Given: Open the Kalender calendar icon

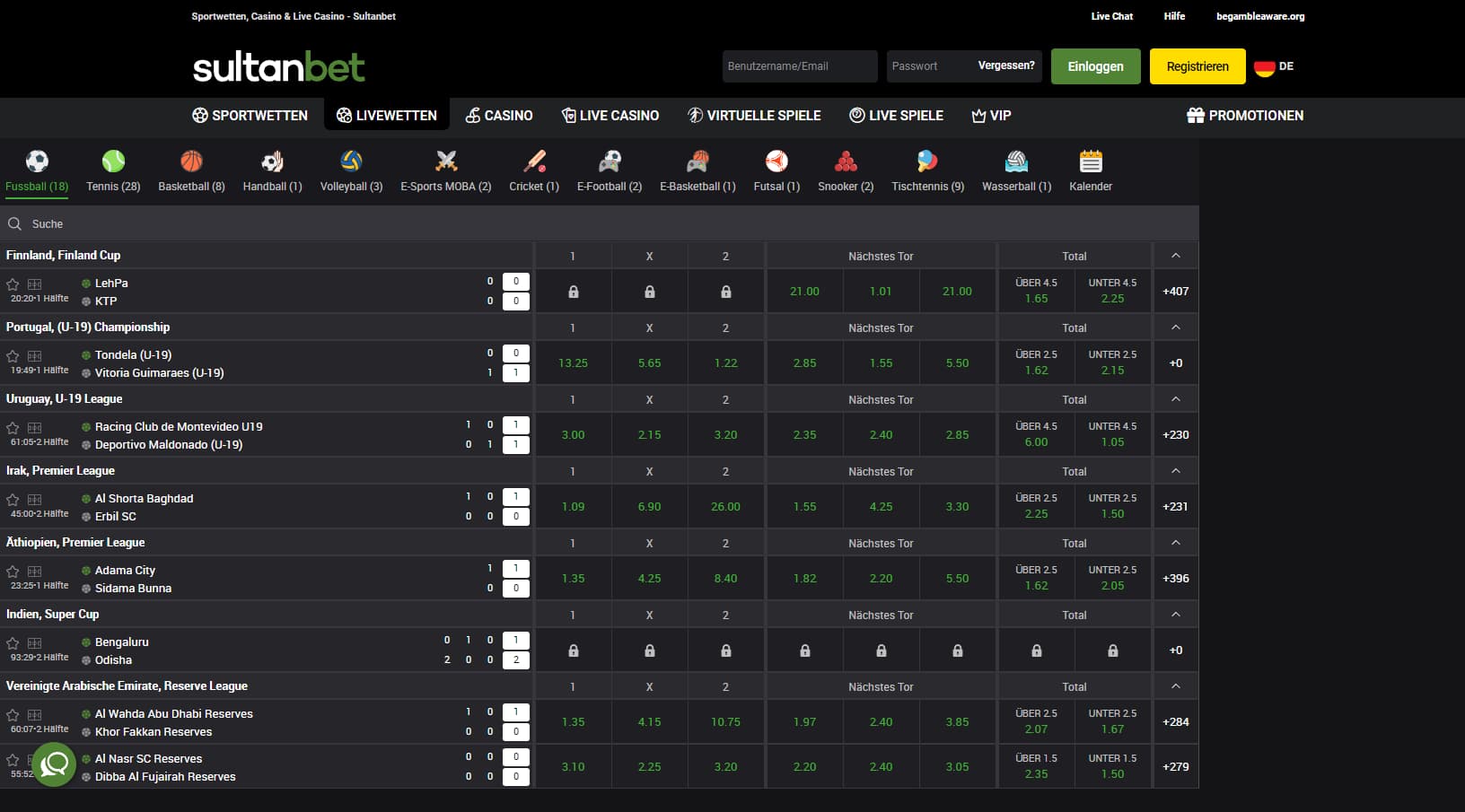Looking at the screenshot, I should 1091,162.
